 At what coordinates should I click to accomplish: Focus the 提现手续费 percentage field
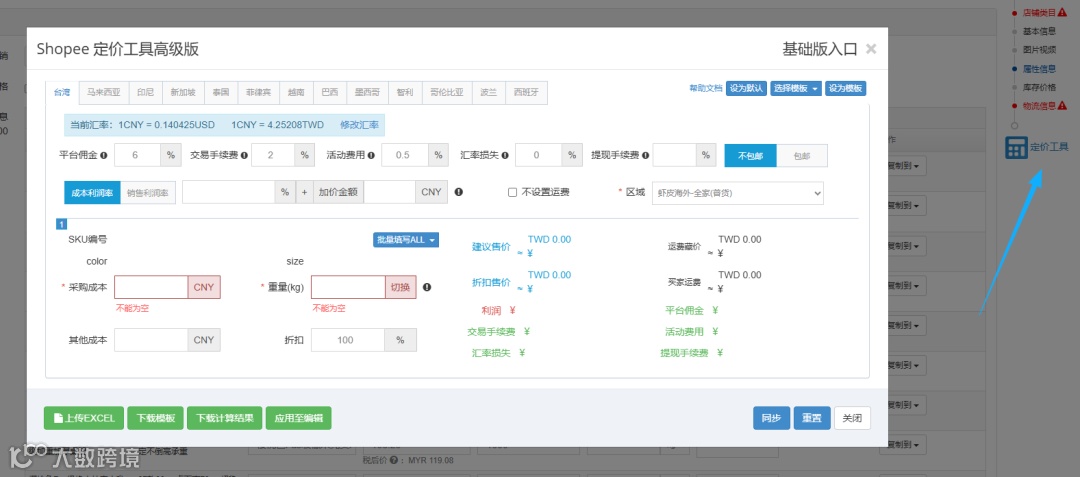[x=674, y=156]
